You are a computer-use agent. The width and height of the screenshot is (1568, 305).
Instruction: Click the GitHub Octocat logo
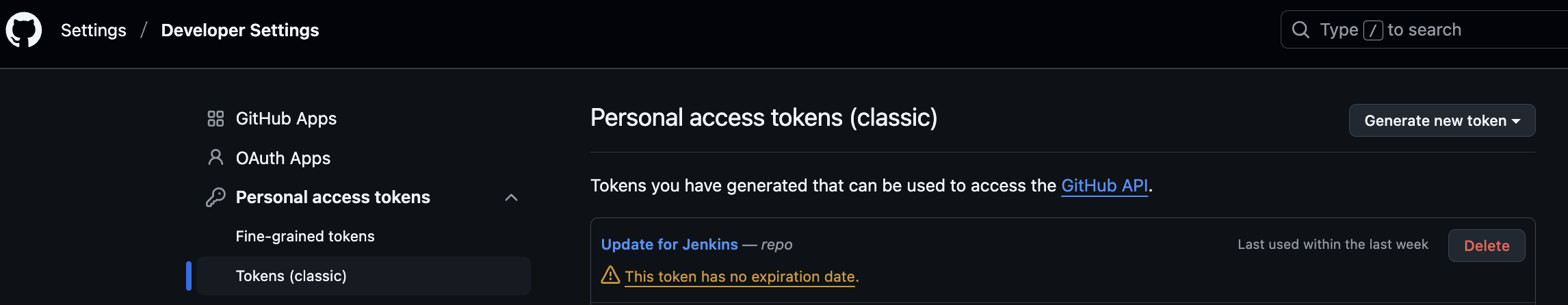24,30
